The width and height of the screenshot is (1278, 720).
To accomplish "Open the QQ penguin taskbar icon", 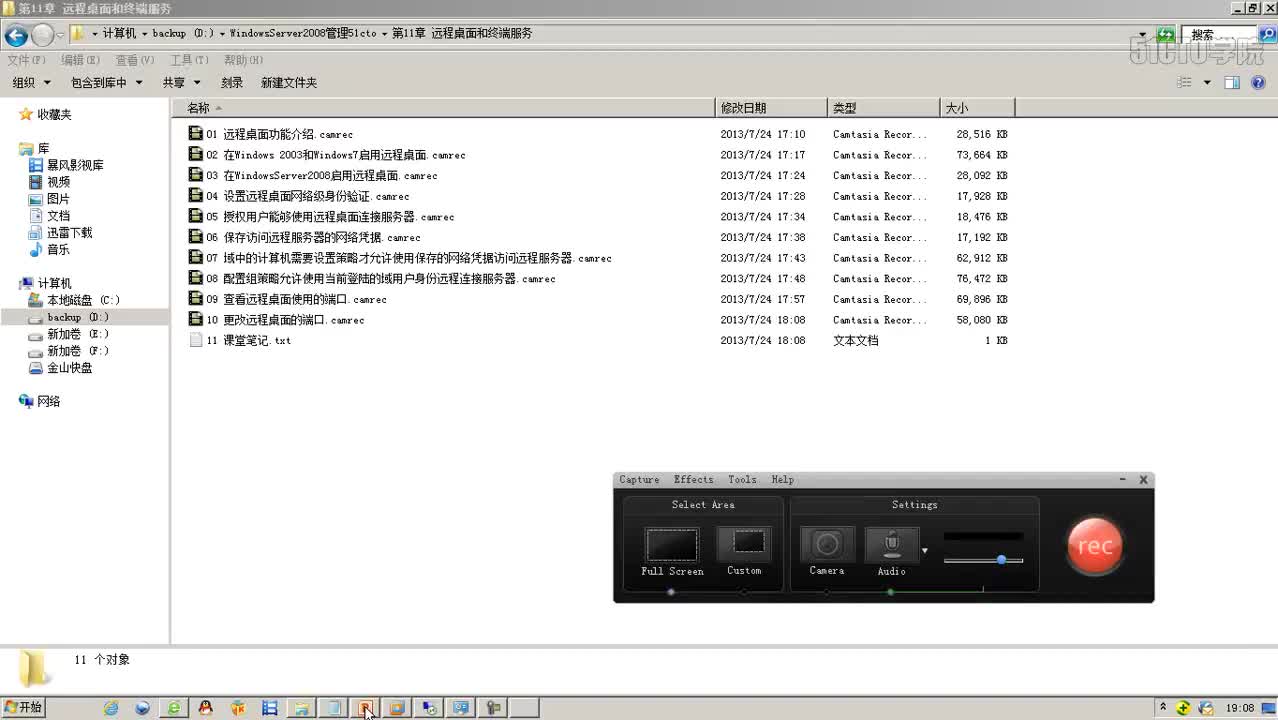I will click(206, 708).
